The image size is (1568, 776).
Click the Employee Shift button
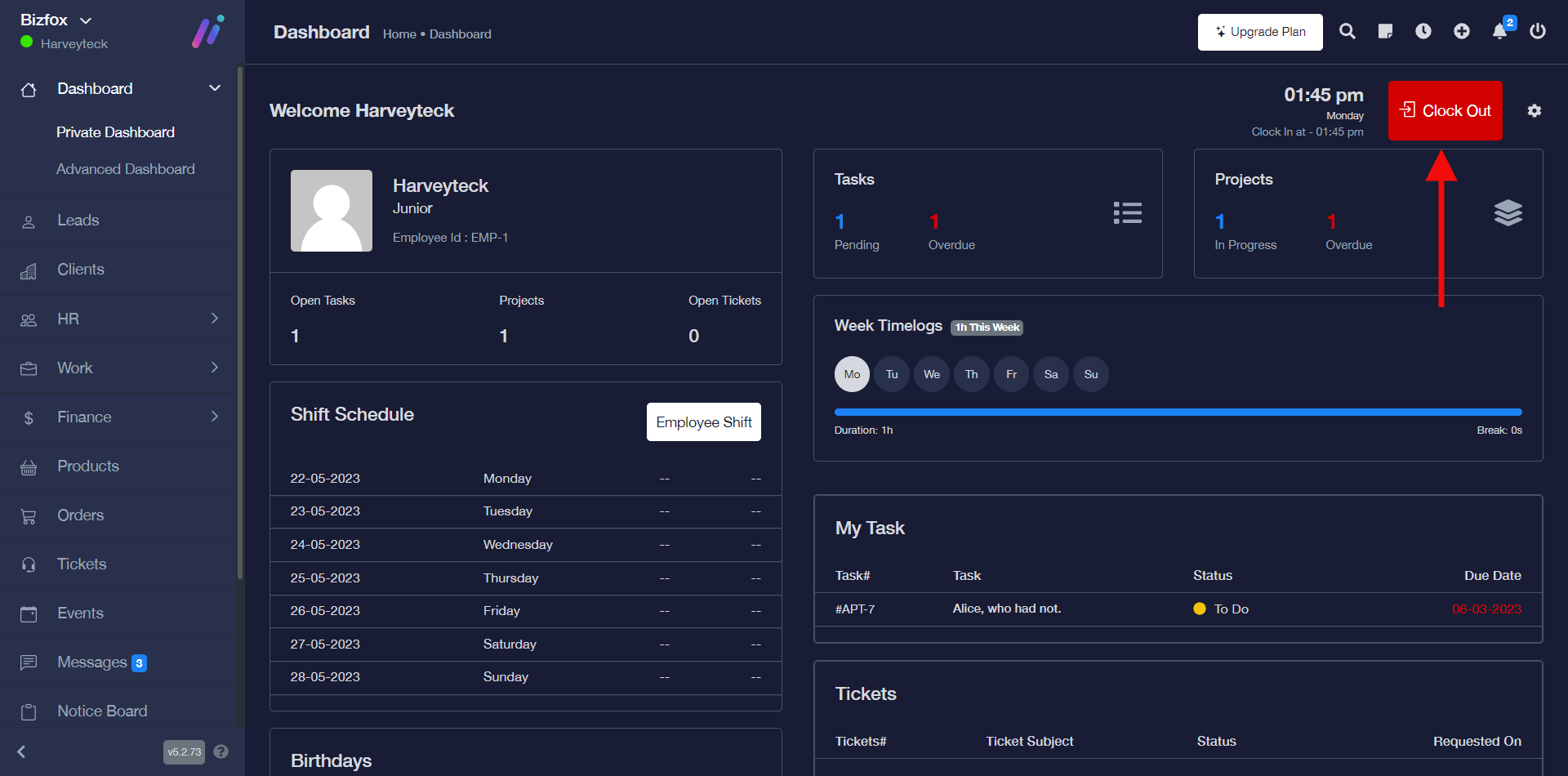click(x=703, y=422)
